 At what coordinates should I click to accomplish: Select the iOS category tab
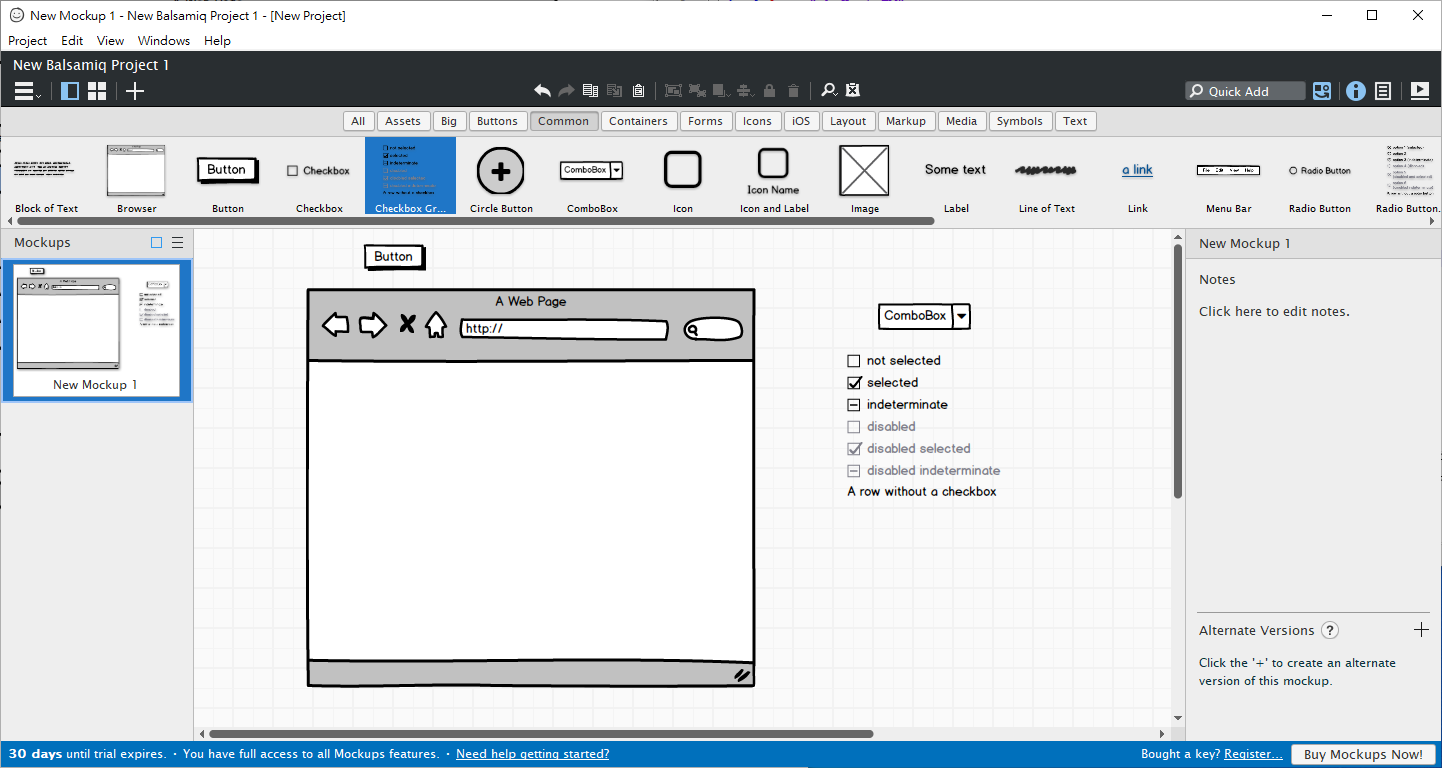click(801, 121)
